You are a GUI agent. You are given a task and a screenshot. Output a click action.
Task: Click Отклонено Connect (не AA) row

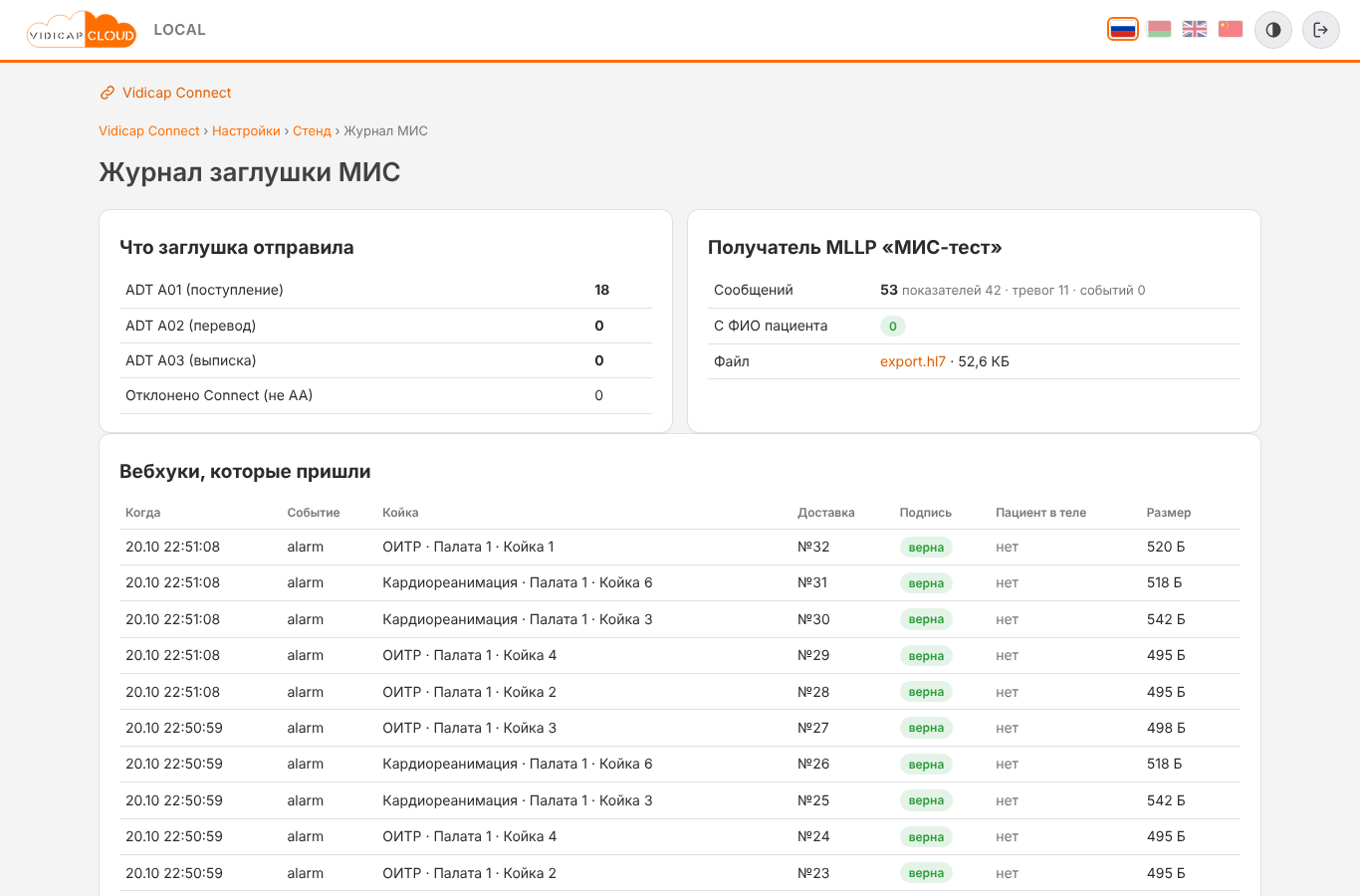(385, 395)
